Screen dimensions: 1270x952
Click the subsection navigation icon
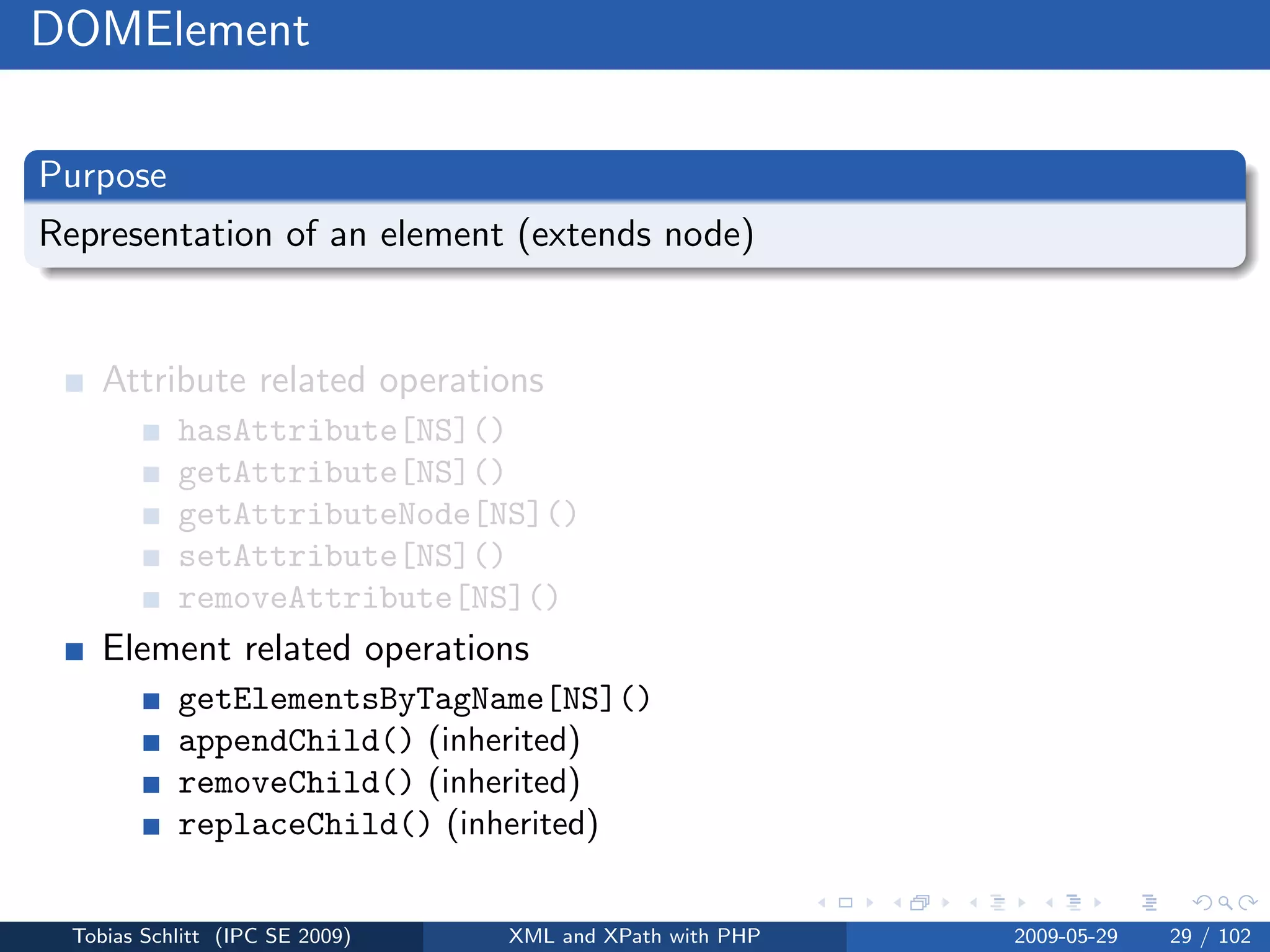(998, 903)
